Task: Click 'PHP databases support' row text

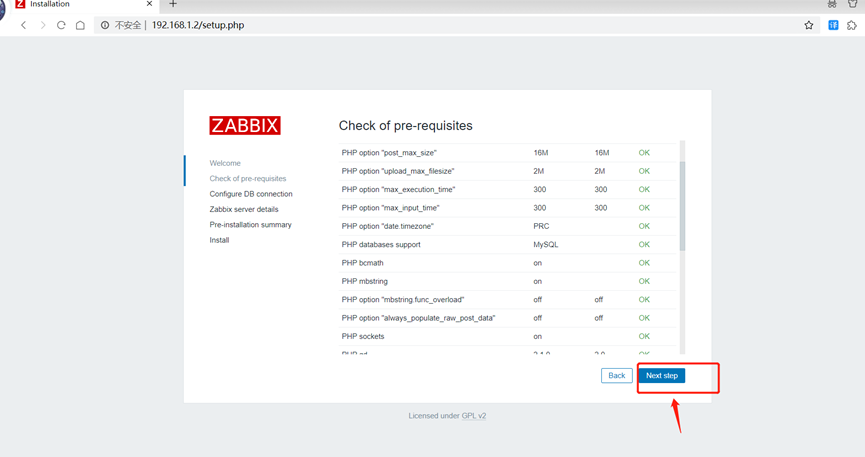Action: (x=381, y=245)
